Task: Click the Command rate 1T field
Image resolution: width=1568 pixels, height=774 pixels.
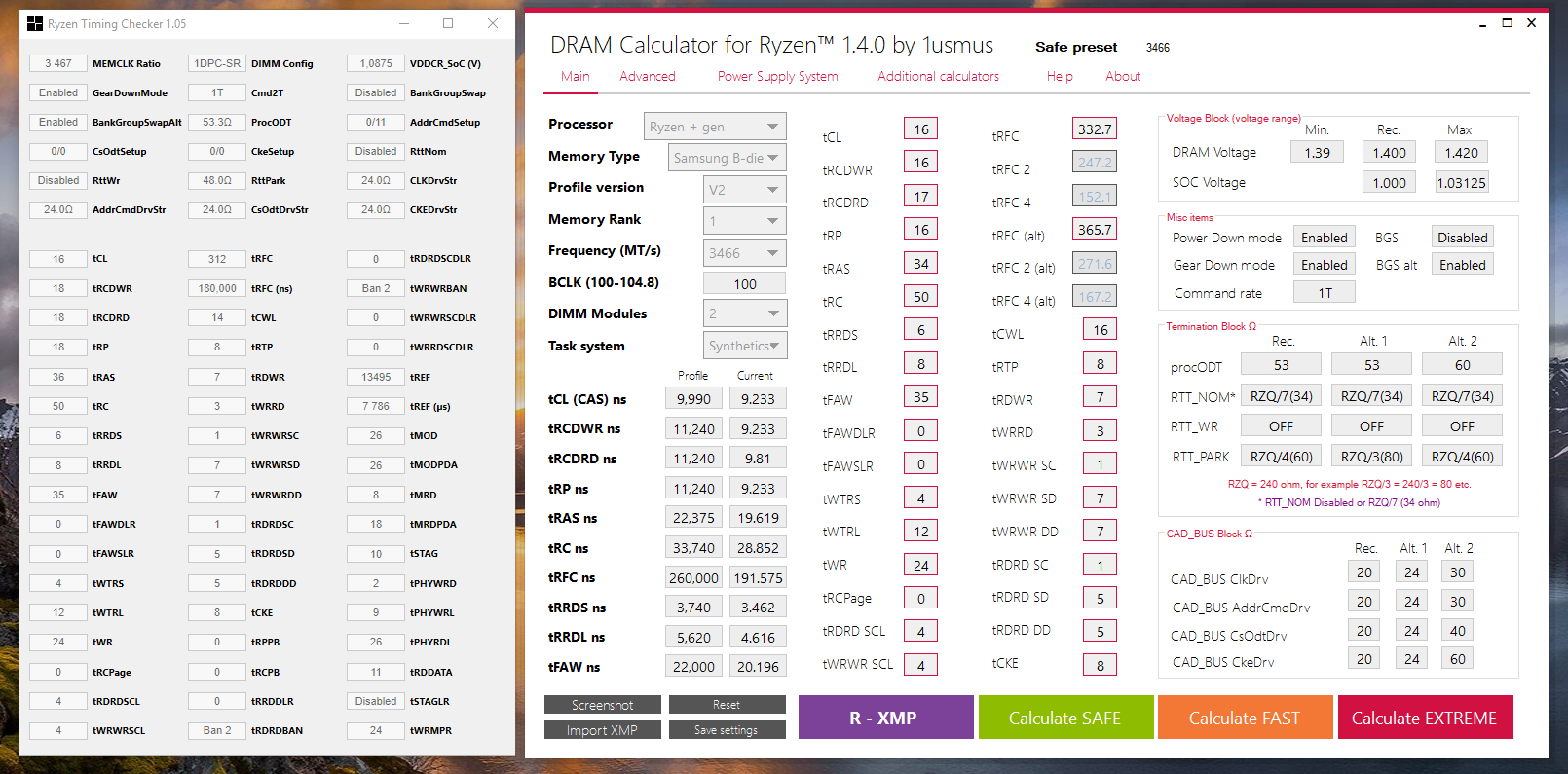Action: coord(1325,292)
